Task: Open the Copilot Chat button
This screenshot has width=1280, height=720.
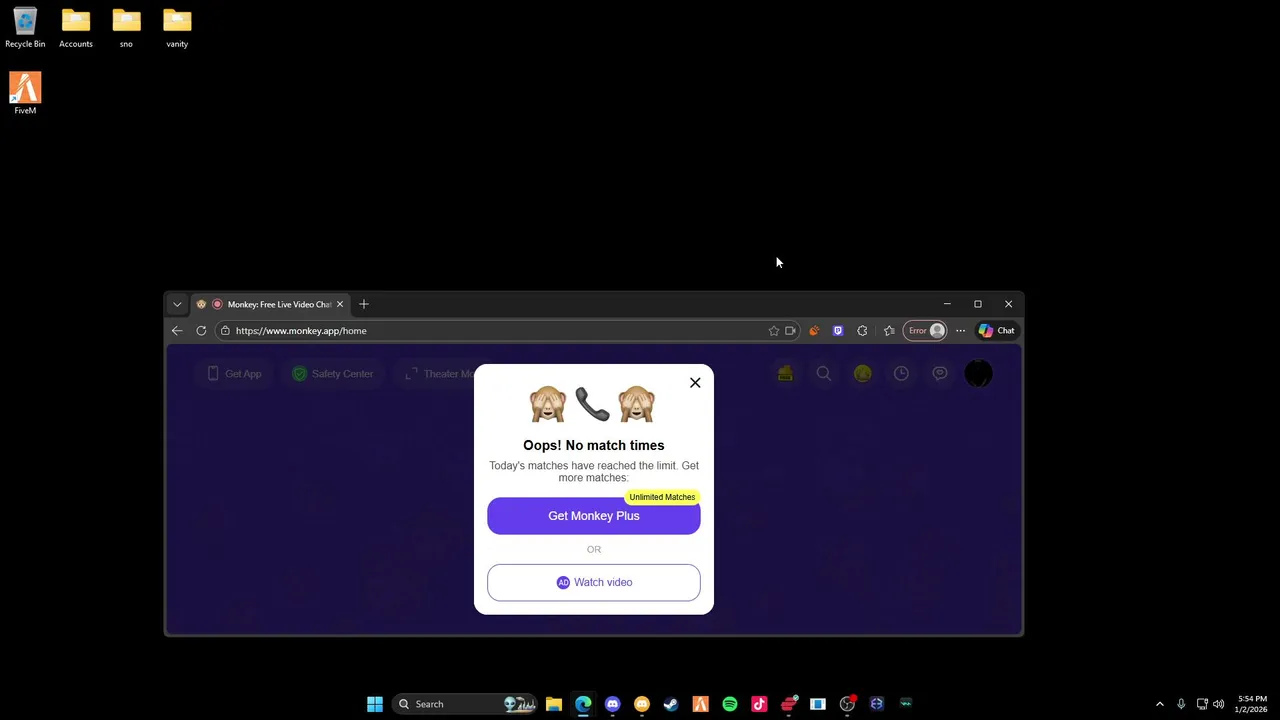Action: tap(997, 330)
